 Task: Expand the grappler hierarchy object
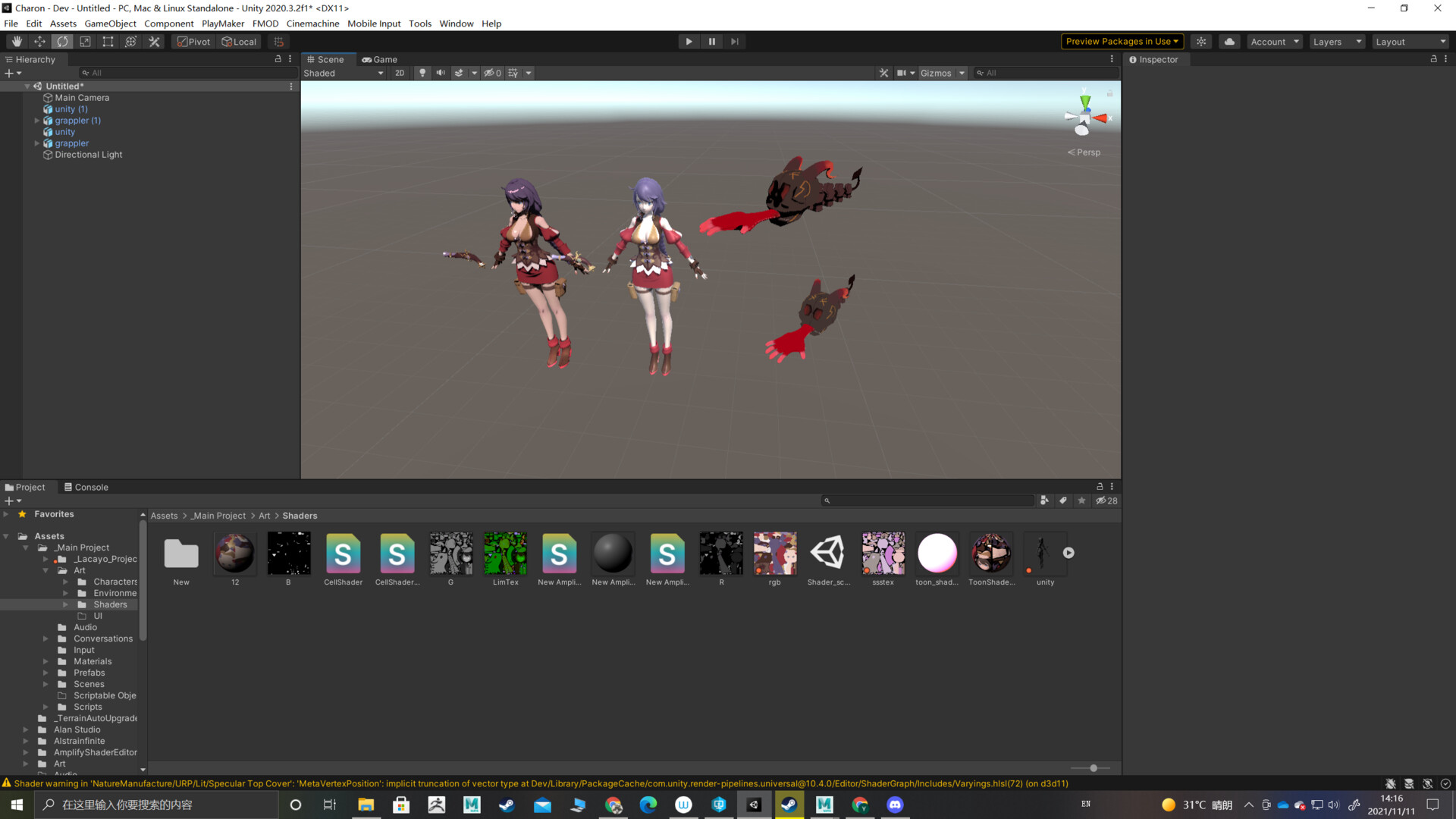pos(36,143)
